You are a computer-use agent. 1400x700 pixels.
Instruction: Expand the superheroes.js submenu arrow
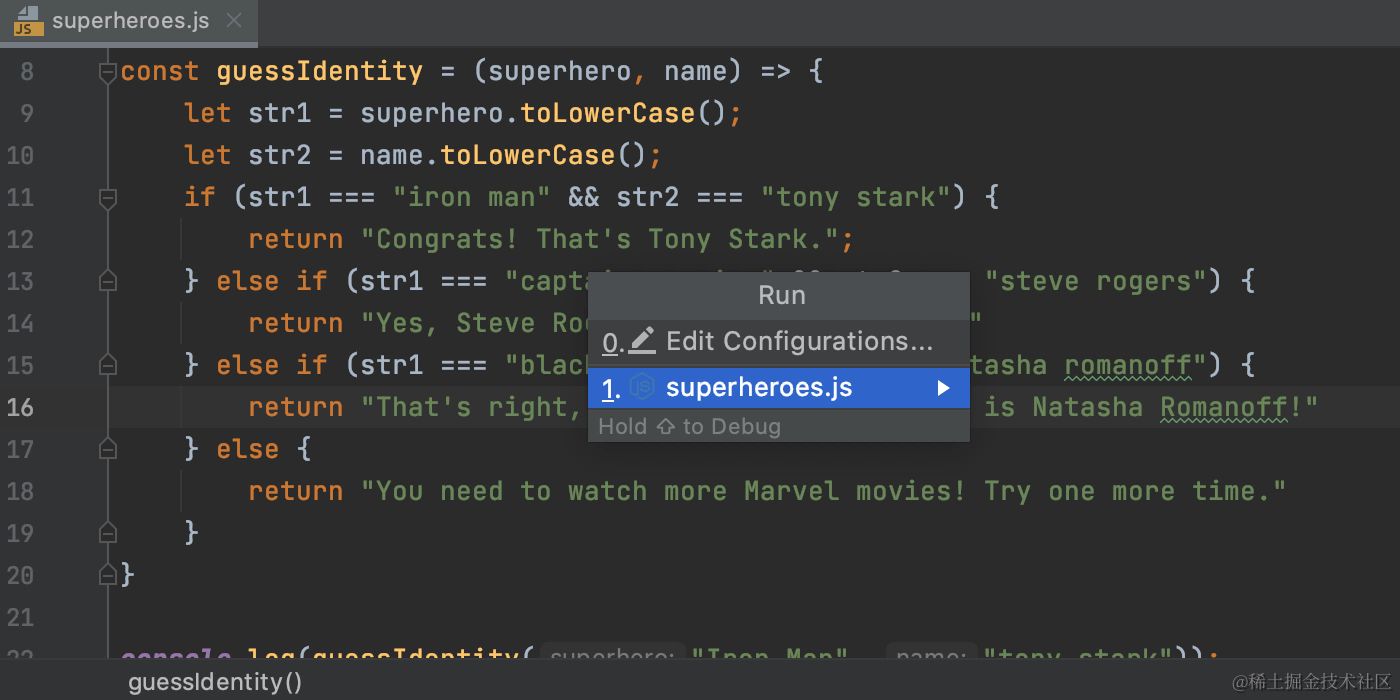click(x=943, y=388)
